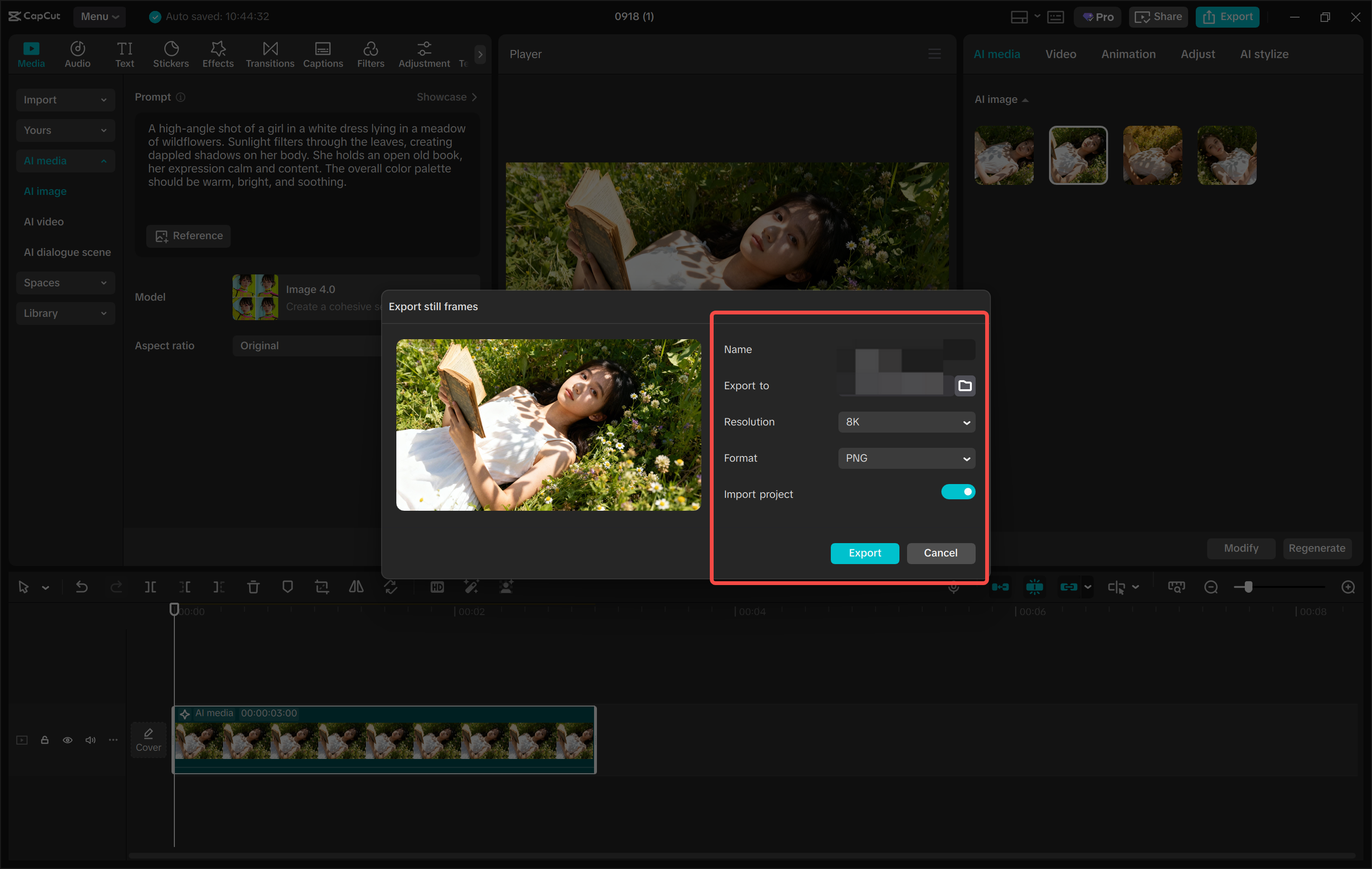This screenshot has width=1372, height=869.
Task: Click the timeline zoom-in plus icon
Action: click(x=1348, y=587)
